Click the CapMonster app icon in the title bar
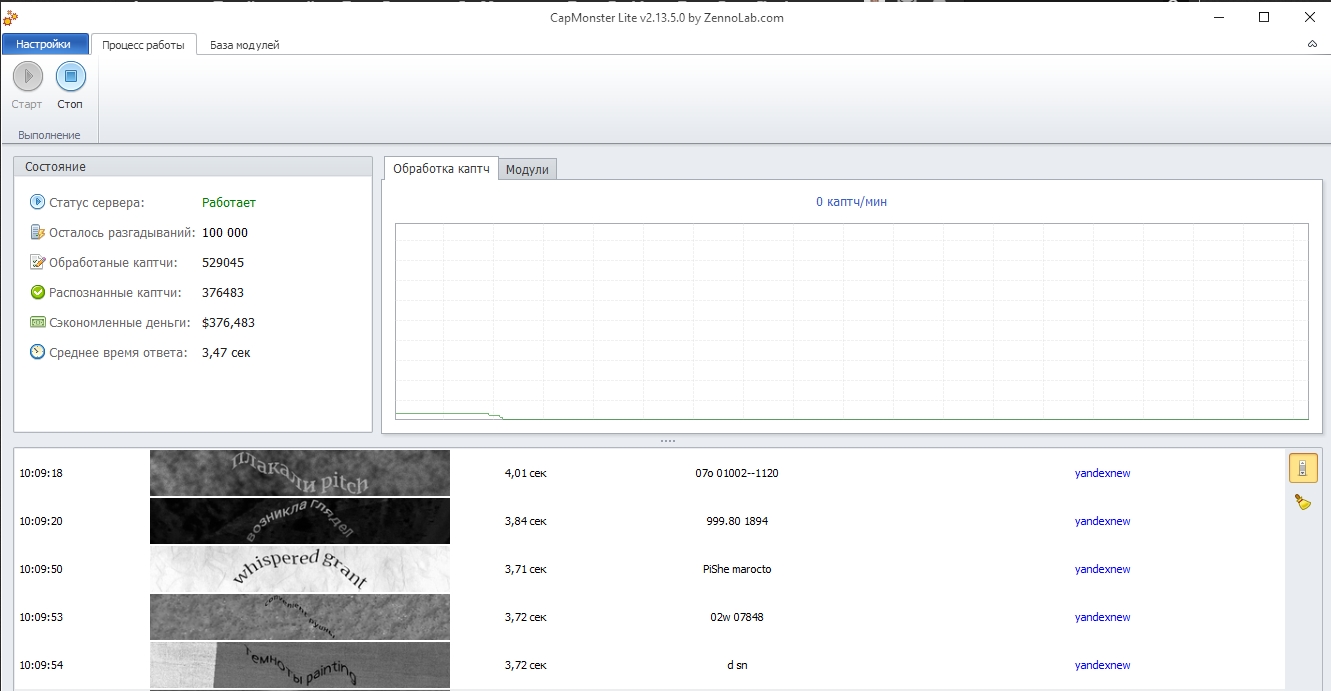This screenshot has height=691, width=1331. point(10,16)
